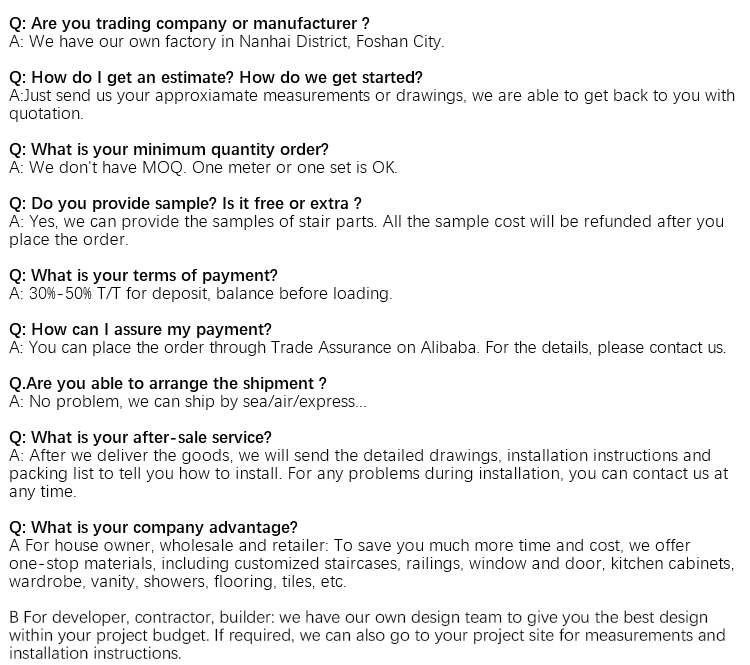Screen dimensions: 750x665
Task: Click the 'How do I get an estimate' question
Action: pos(216,78)
